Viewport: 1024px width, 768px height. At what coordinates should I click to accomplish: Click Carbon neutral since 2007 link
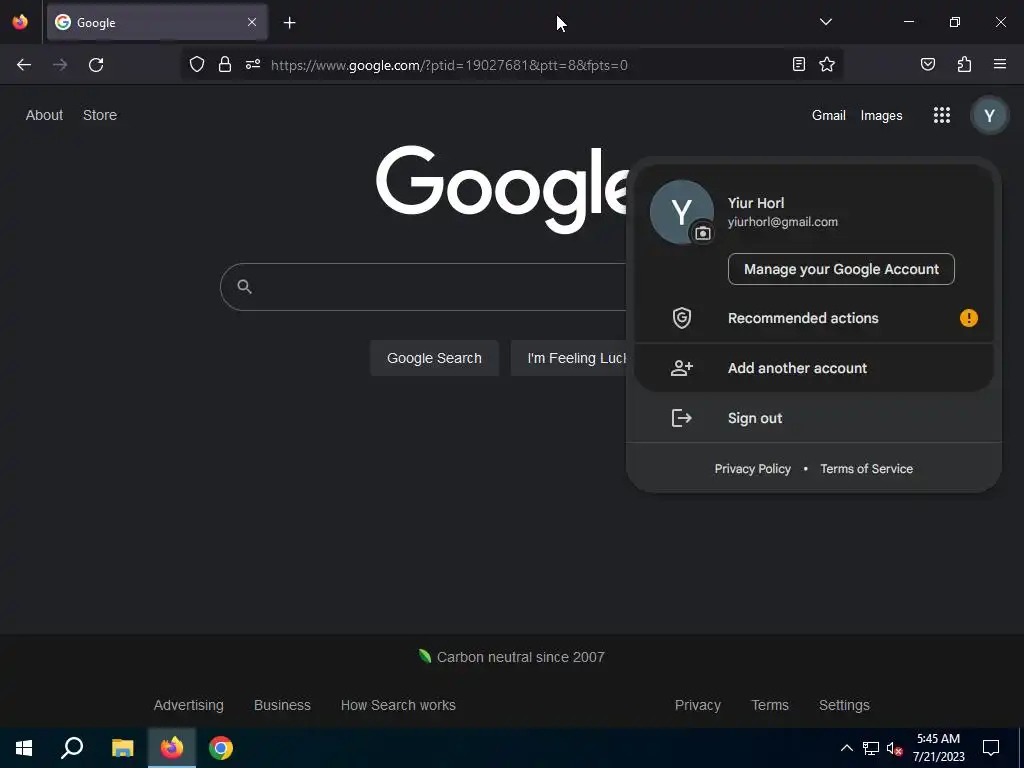pyautogui.click(x=512, y=657)
